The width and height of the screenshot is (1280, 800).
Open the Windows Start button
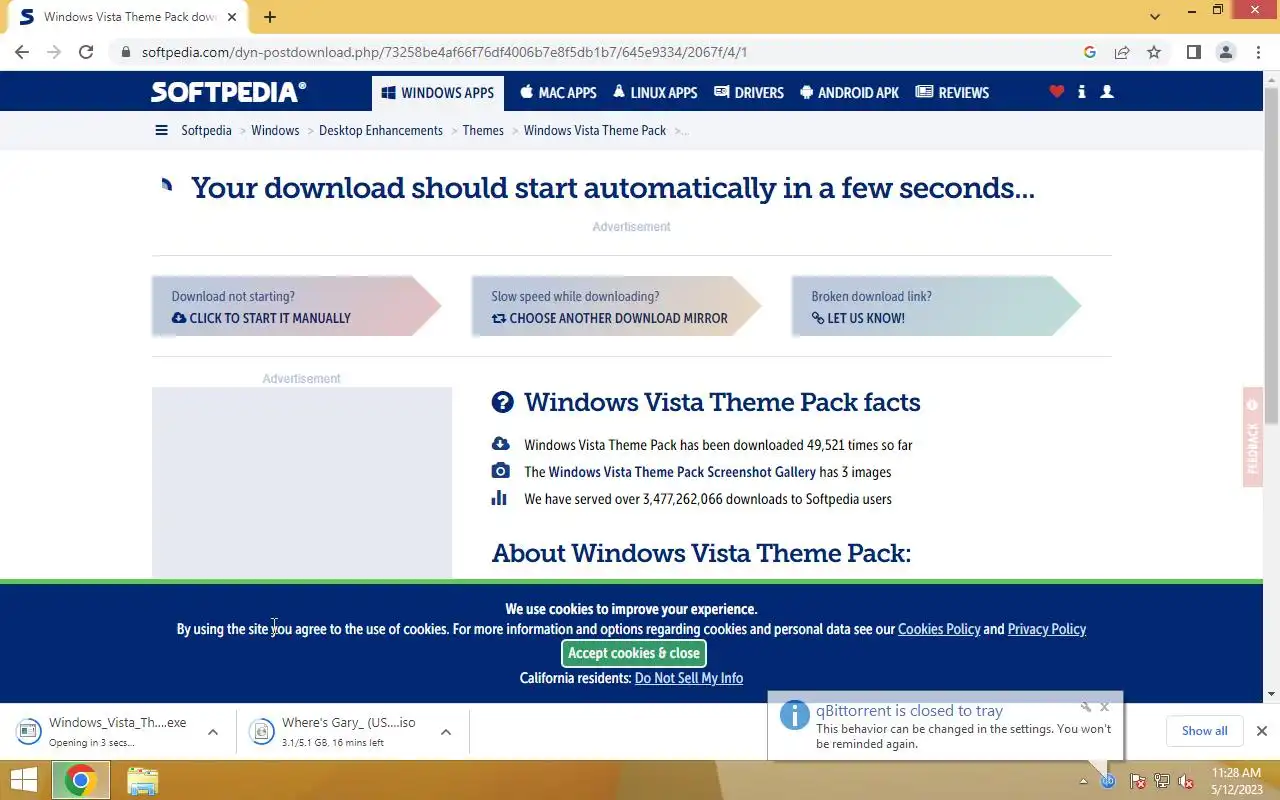24,780
